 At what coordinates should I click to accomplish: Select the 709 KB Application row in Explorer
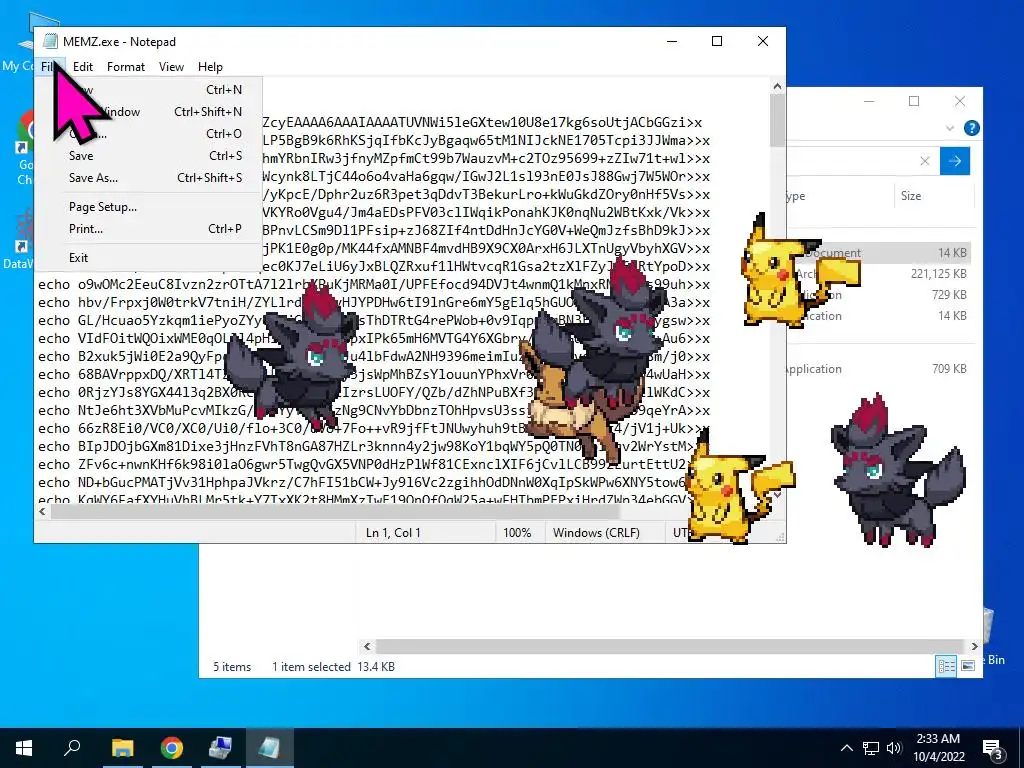(x=880, y=368)
